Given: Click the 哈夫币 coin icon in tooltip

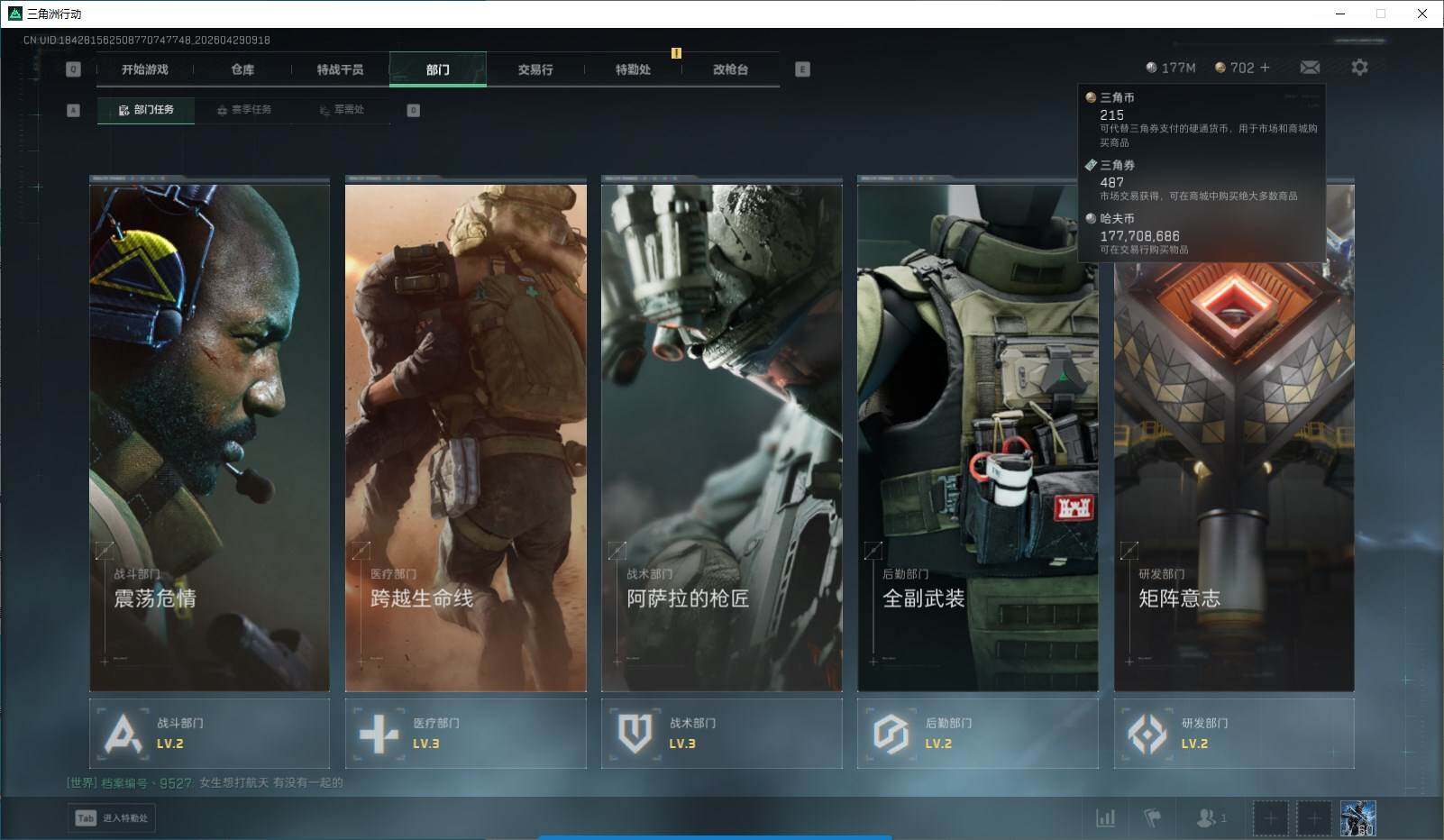Looking at the screenshot, I should (1091, 218).
